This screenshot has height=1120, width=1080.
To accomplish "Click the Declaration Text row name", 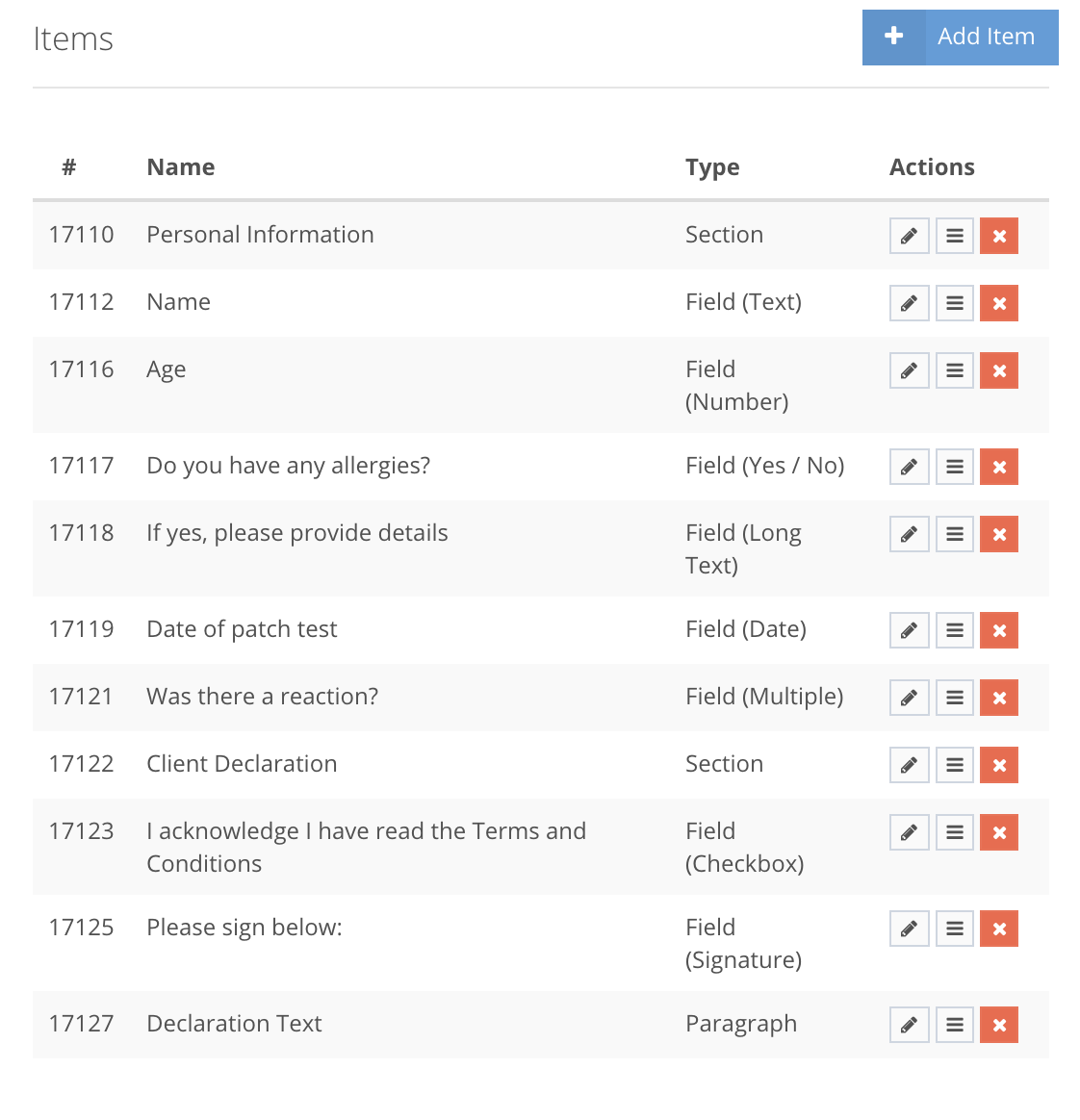I will pyautogui.click(x=234, y=1024).
